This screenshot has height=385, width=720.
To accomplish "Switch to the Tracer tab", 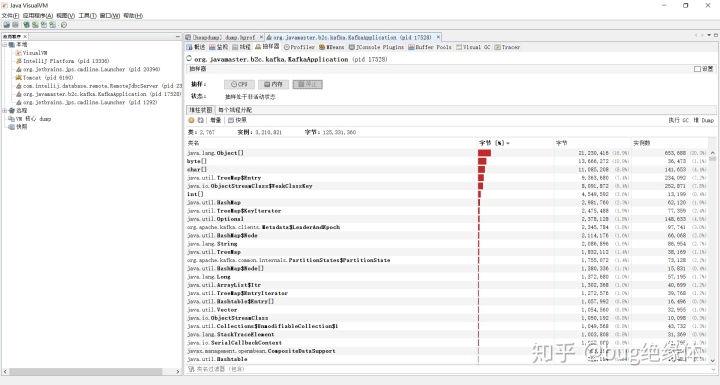I will click(x=507, y=47).
